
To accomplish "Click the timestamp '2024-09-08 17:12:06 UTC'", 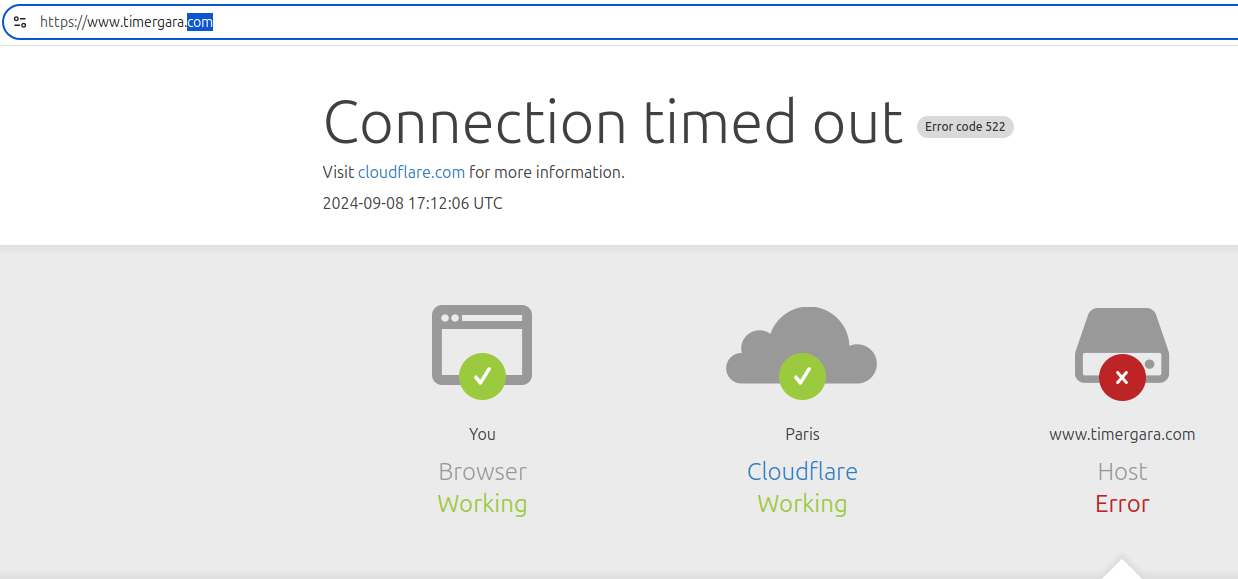I will (x=411, y=203).
